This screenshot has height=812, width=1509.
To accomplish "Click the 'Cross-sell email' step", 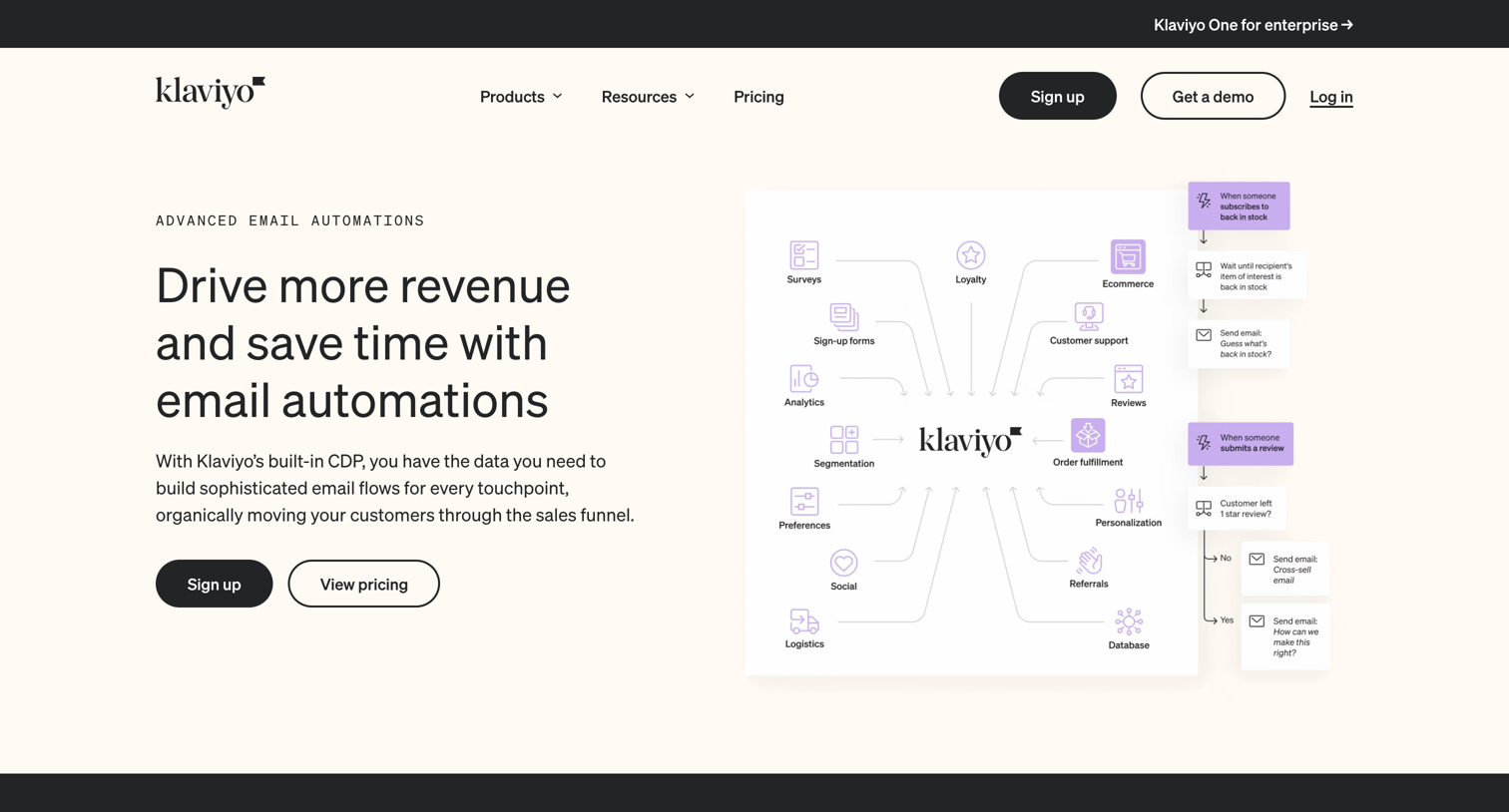I will click(1286, 570).
